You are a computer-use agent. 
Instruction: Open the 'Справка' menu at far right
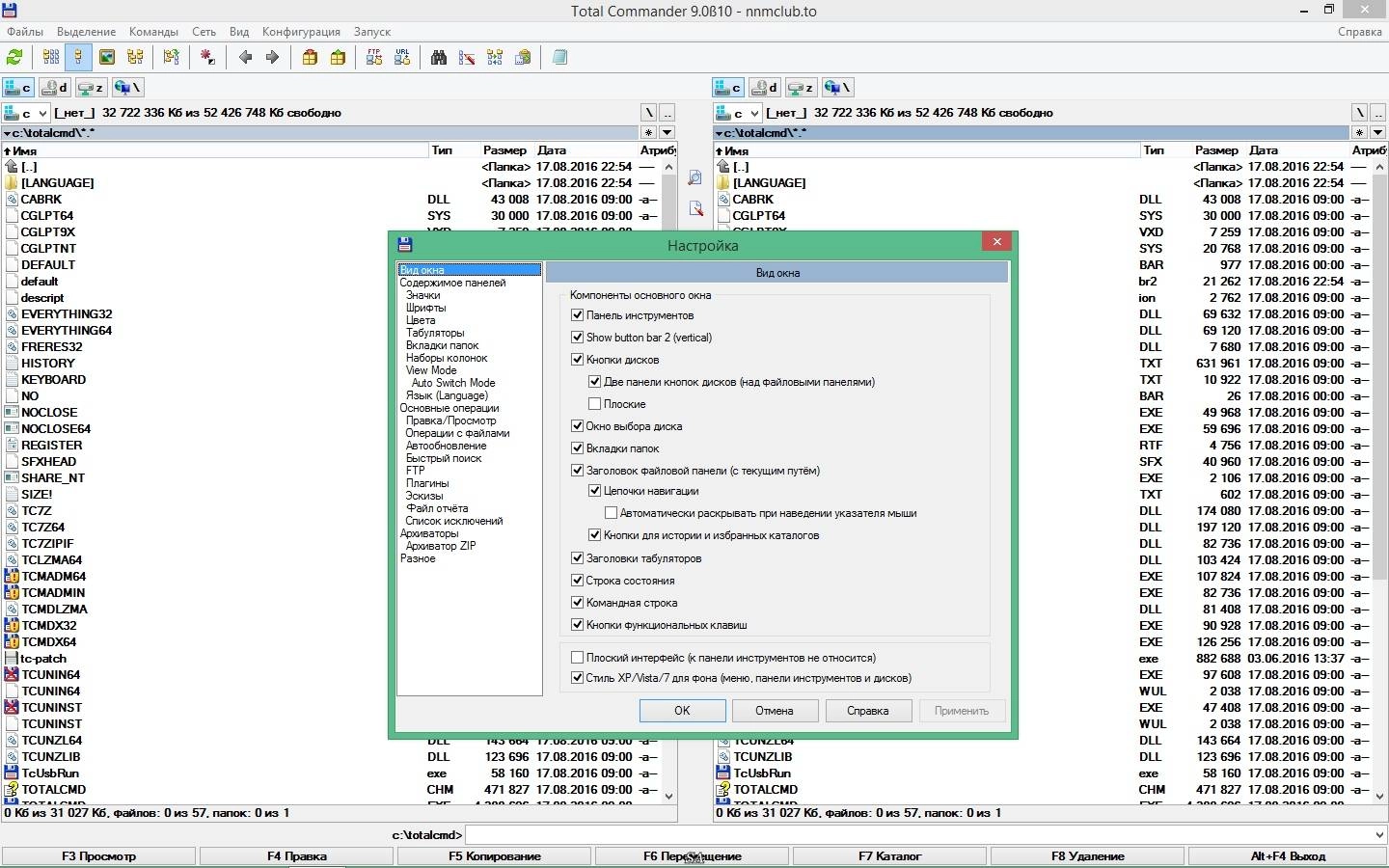pos(1360,32)
